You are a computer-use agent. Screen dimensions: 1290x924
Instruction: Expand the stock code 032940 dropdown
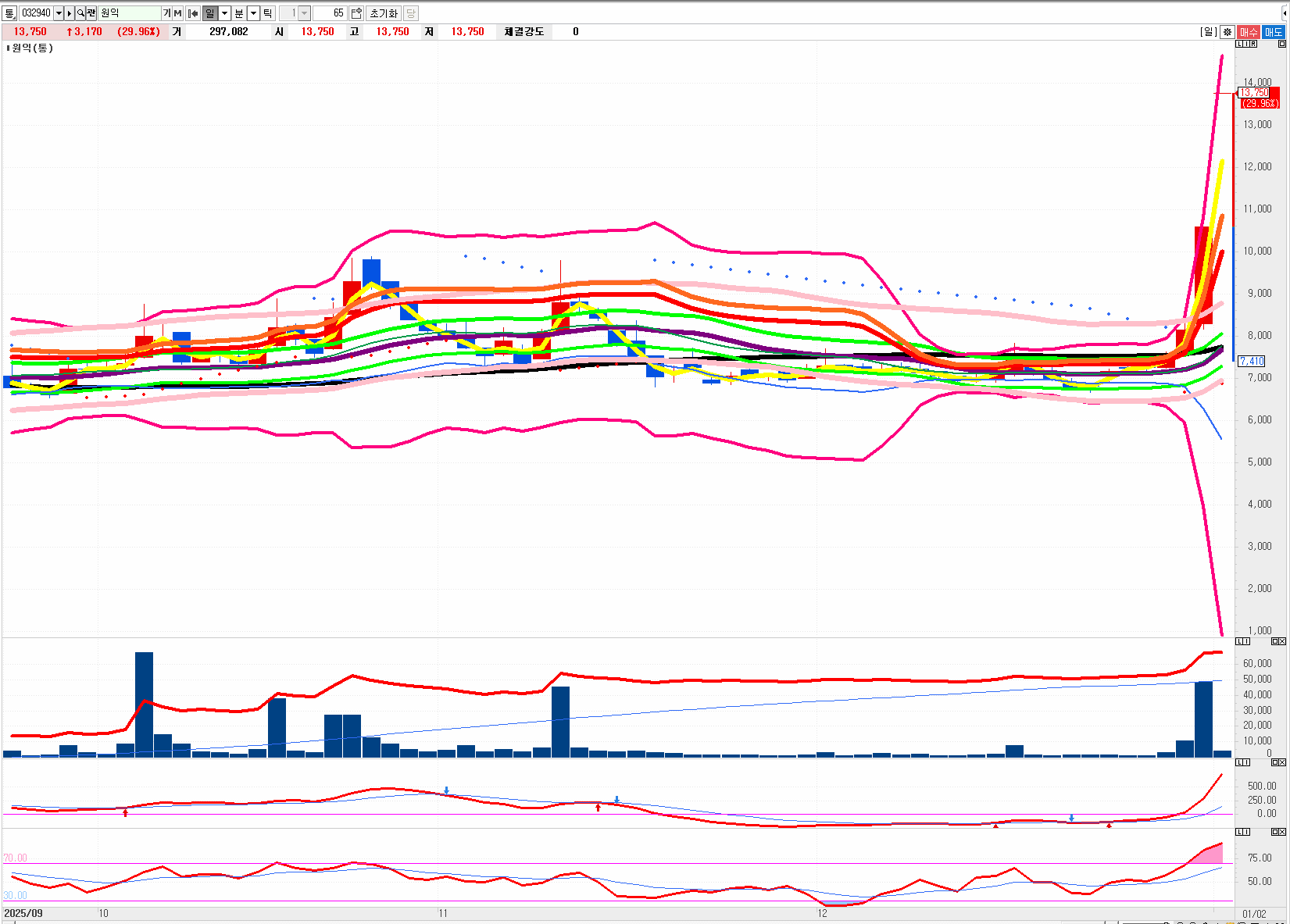point(59,13)
